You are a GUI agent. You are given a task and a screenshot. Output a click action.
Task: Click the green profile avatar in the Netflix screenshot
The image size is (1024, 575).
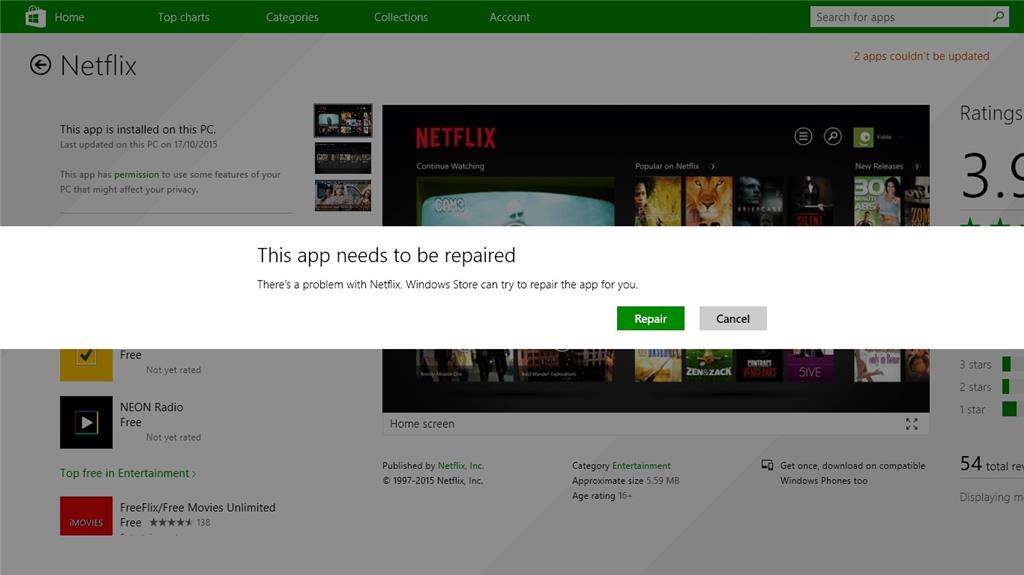[x=863, y=137]
